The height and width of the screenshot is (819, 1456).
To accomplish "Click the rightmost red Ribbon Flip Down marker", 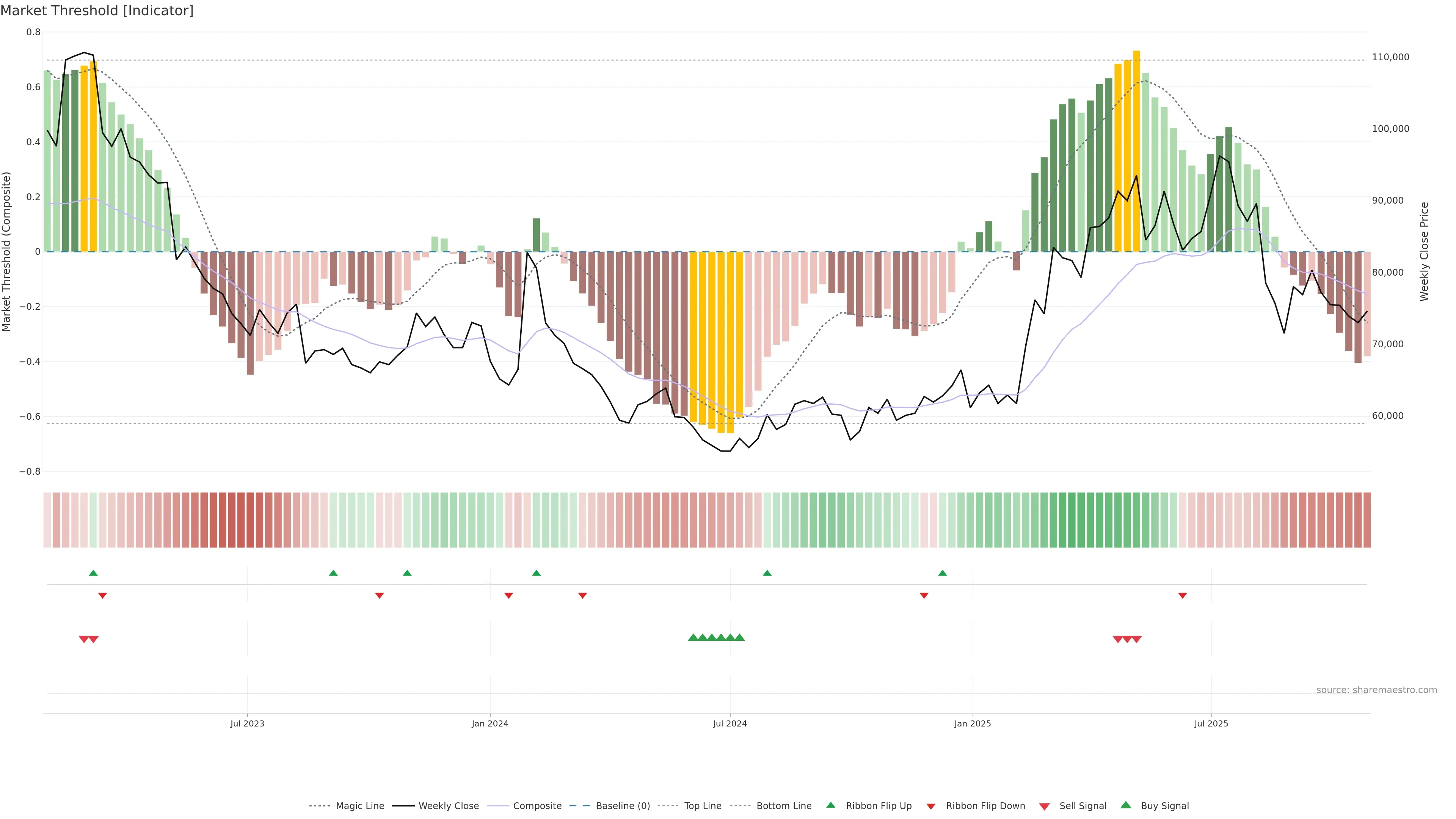I will coord(1183,595).
